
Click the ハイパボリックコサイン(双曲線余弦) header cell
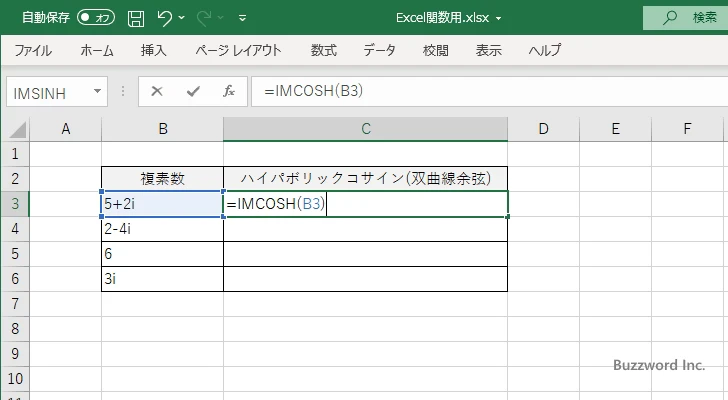(365, 179)
